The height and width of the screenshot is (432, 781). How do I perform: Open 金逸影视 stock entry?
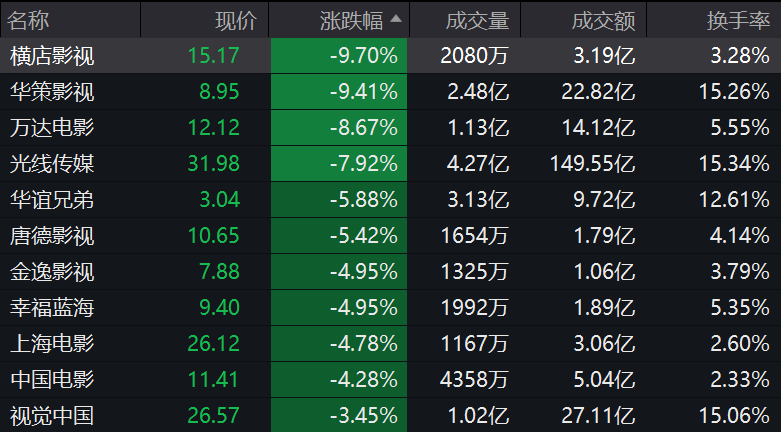coord(52,272)
